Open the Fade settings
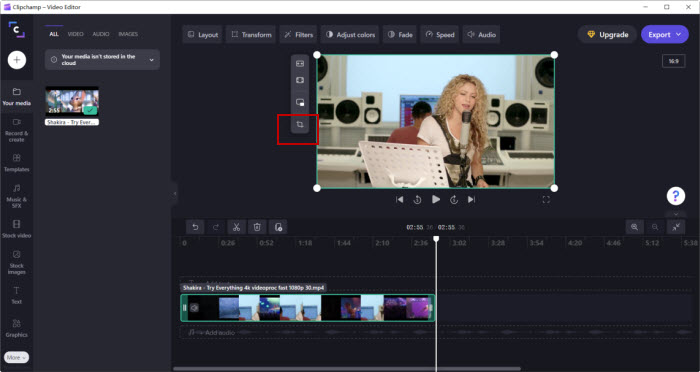Screen dimensions: 700x372 (400, 34)
